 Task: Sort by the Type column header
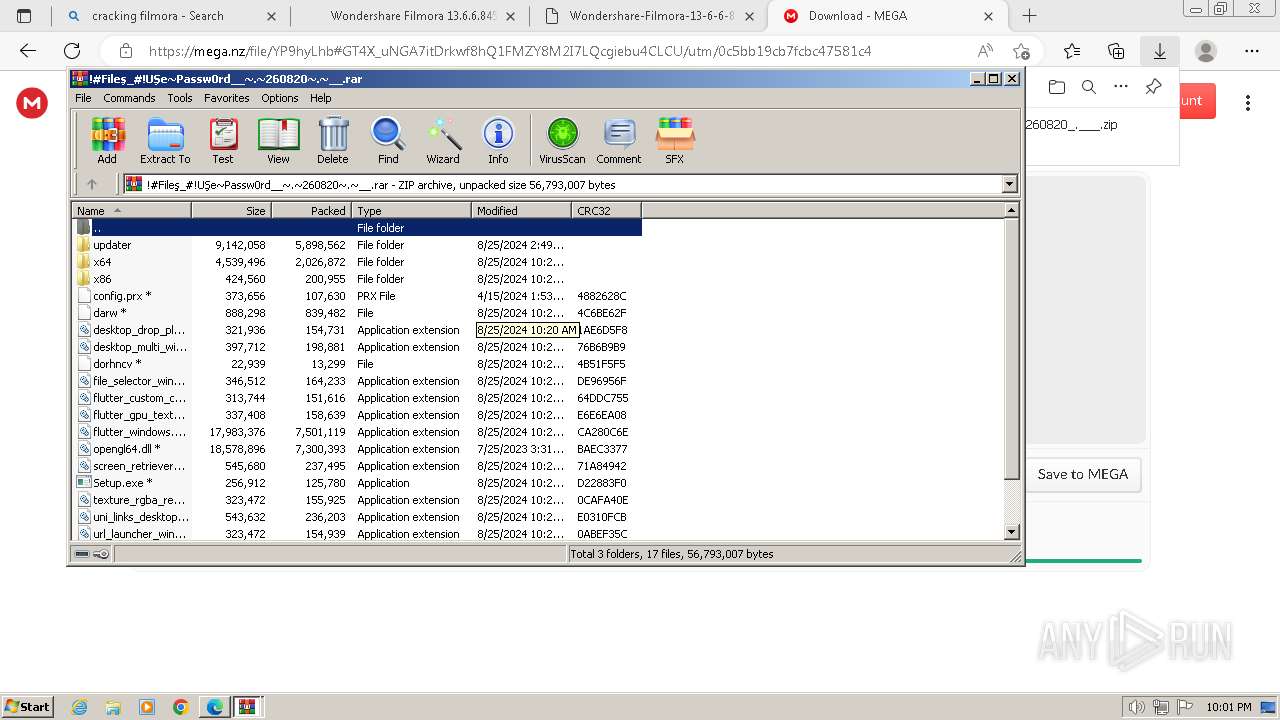click(411, 210)
